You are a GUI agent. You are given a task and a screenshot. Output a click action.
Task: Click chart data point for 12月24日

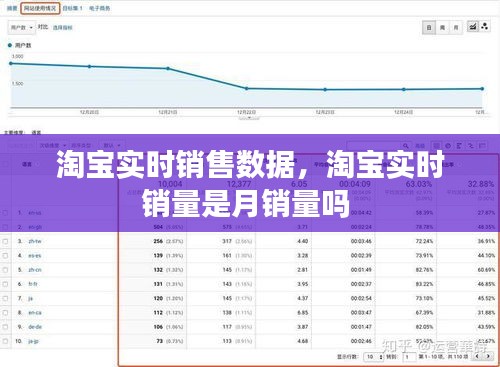404,89
